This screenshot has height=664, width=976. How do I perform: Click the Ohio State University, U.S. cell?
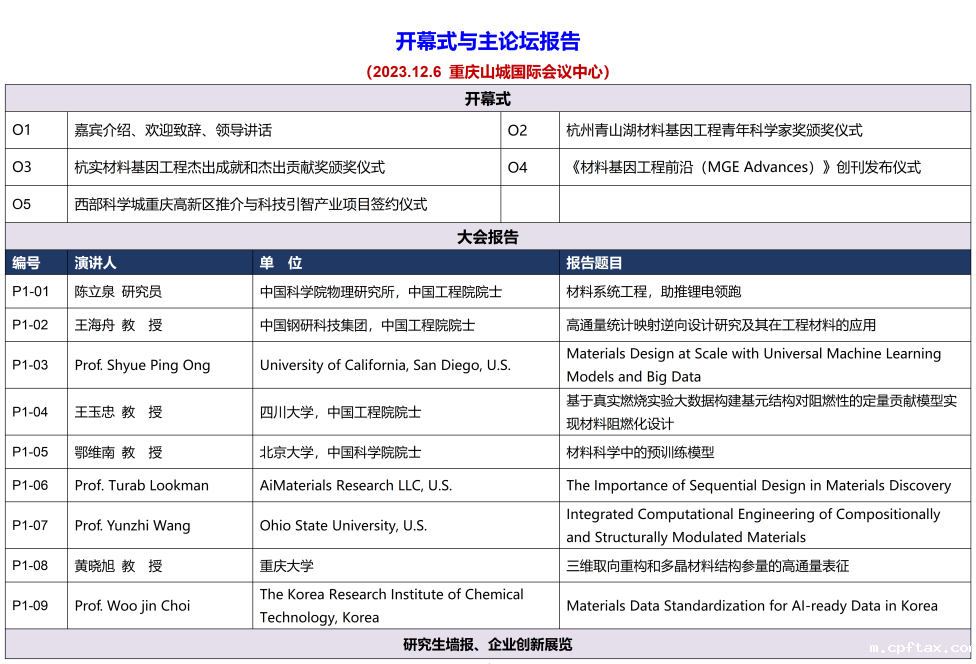(x=343, y=526)
